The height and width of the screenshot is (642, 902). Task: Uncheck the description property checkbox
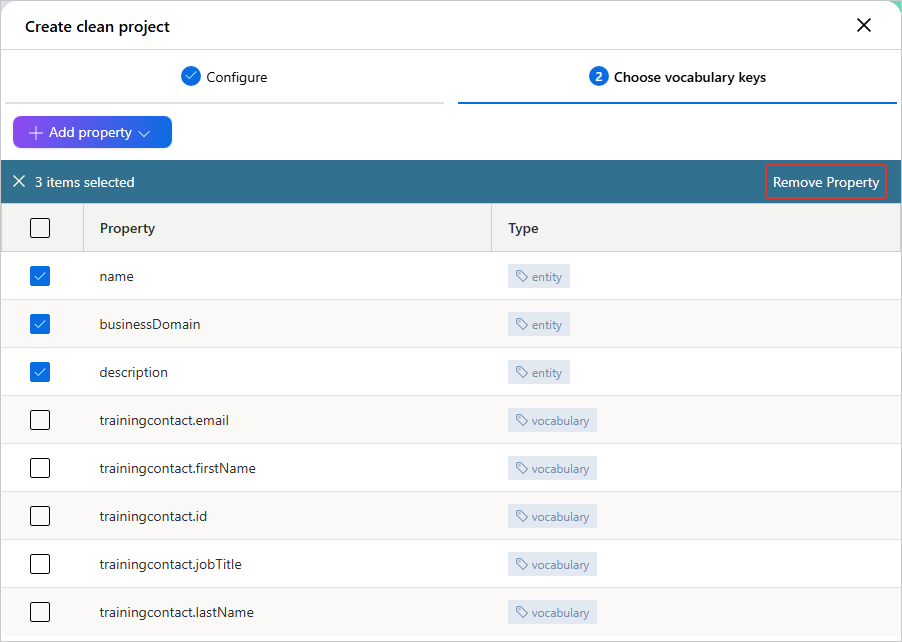point(40,372)
